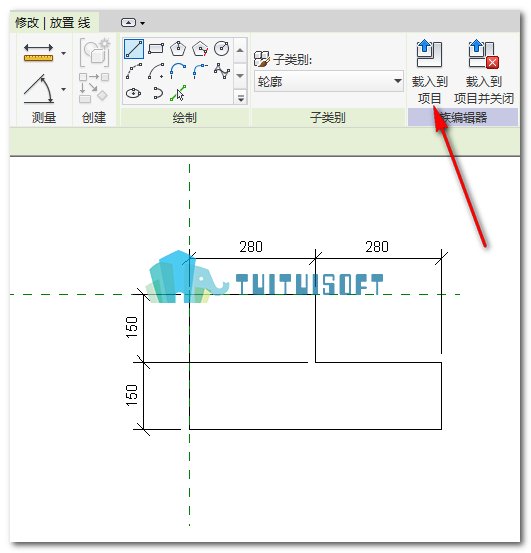This screenshot has height=553, width=531.
Task: Choose the Circumscribed Polygon tool
Action: click(200, 49)
